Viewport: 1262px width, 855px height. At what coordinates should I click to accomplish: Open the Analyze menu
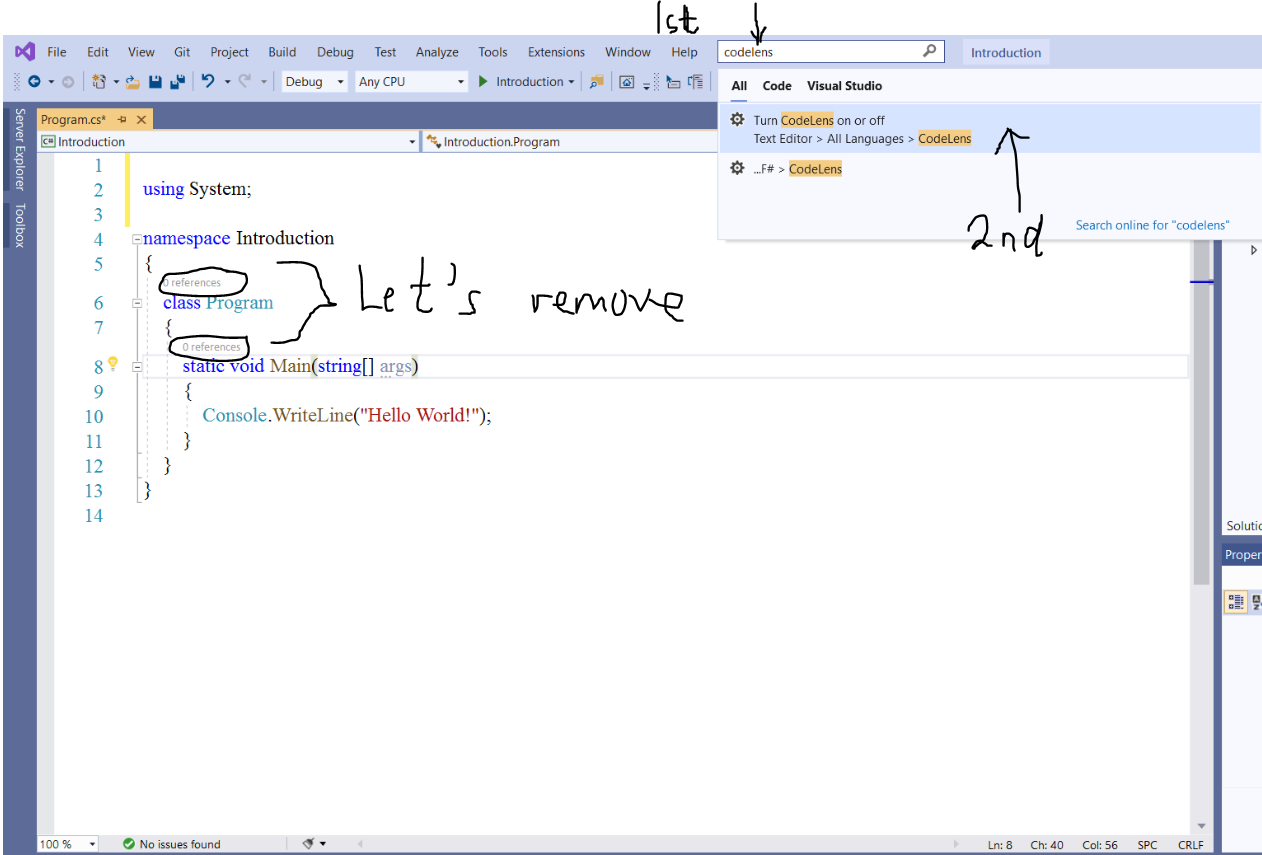[437, 52]
